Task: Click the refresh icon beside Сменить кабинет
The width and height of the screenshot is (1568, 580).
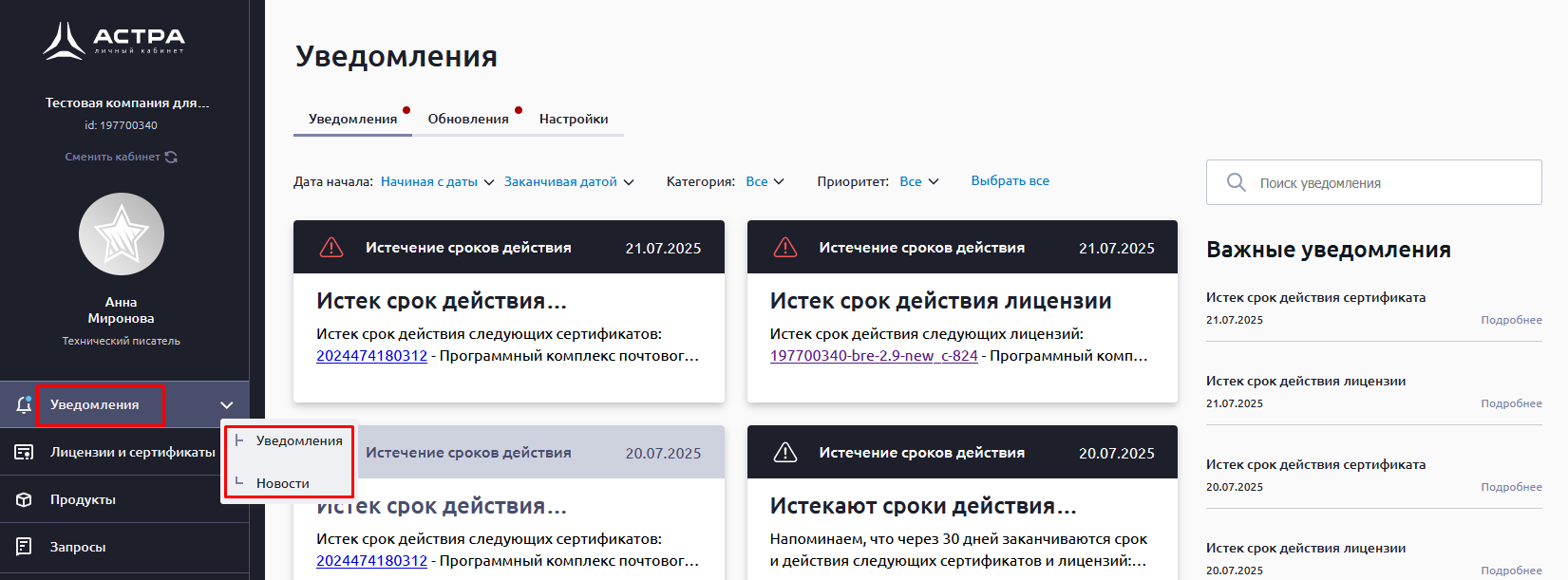Action: click(171, 157)
